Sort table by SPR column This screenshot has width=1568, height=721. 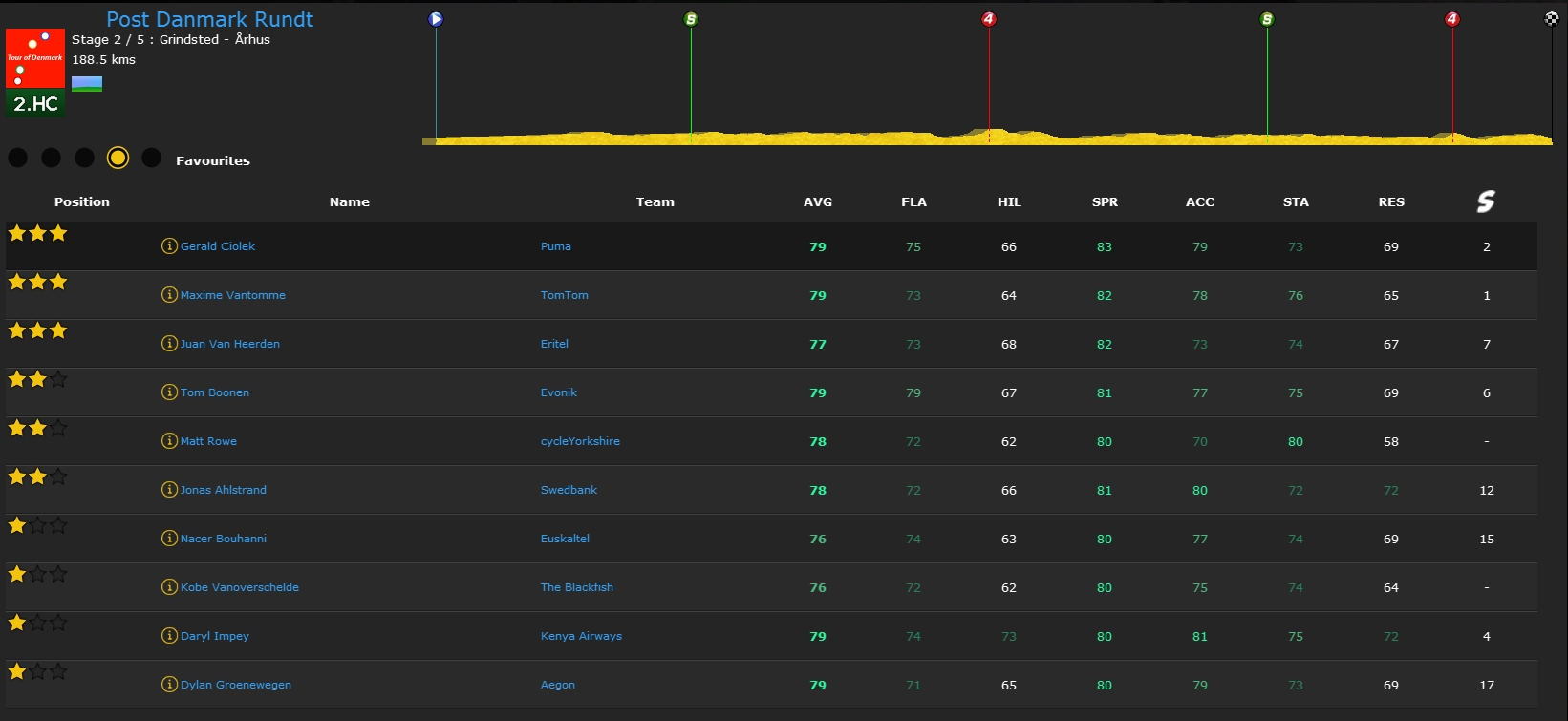click(1105, 201)
